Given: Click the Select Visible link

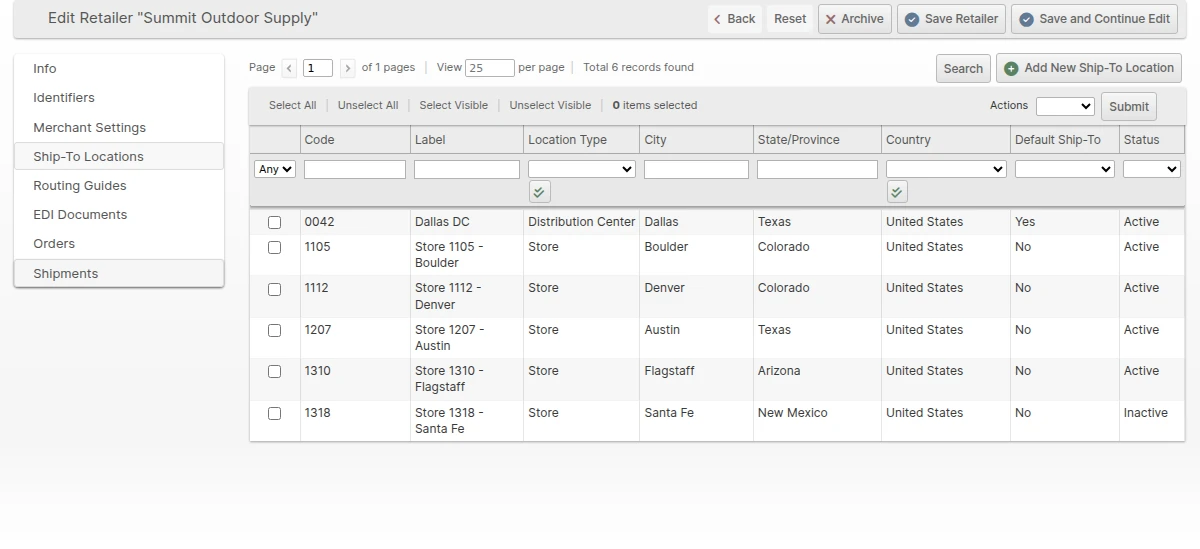Looking at the screenshot, I should tap(454, 105).
